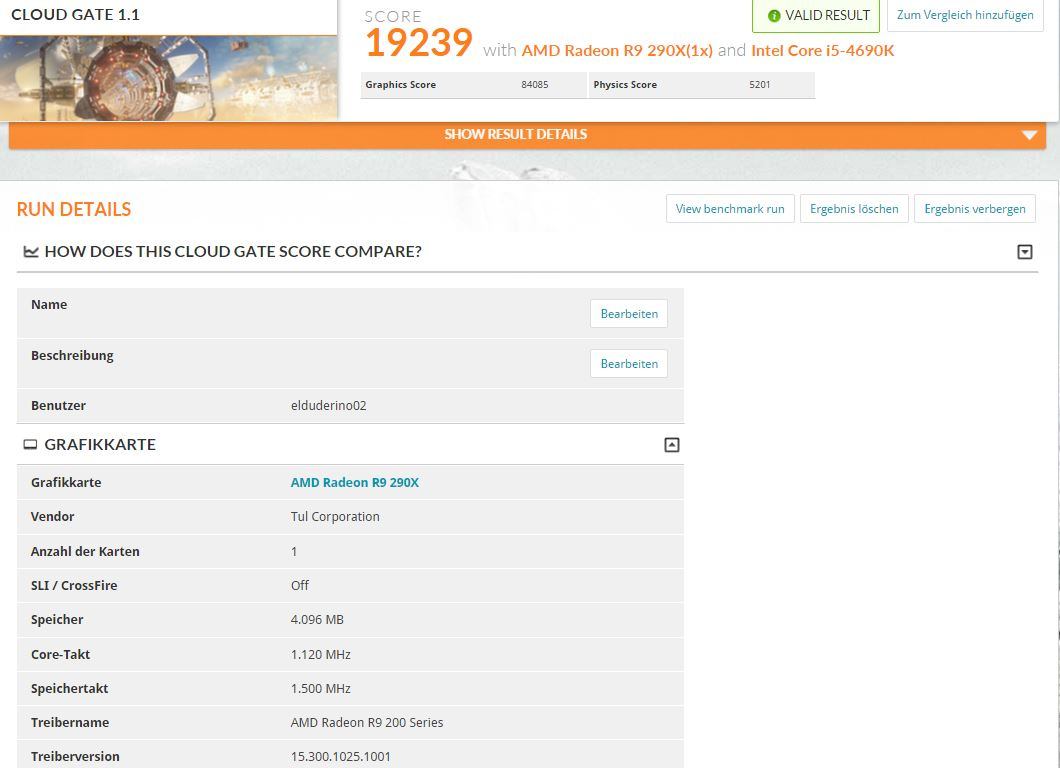This screenshot has width=1060, height=768.
Task: Click the white triangle on orange bar
Action: (x=1029, y=135)
